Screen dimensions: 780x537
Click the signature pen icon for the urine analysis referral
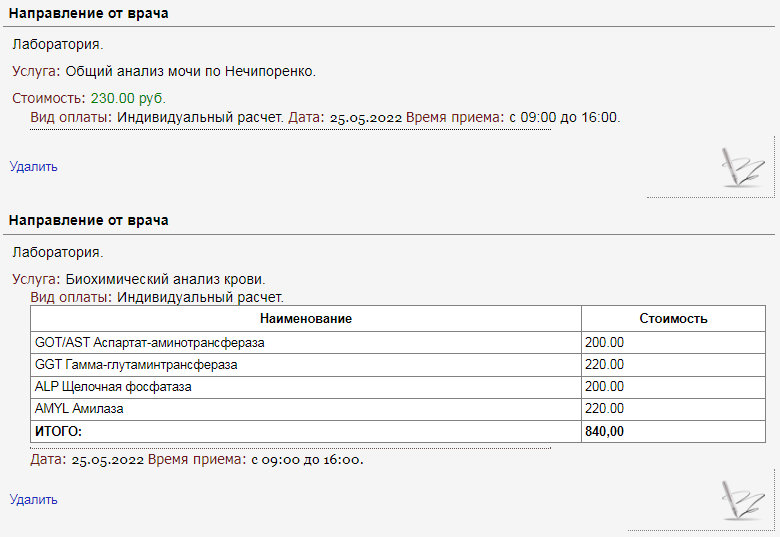pos(742,167)
